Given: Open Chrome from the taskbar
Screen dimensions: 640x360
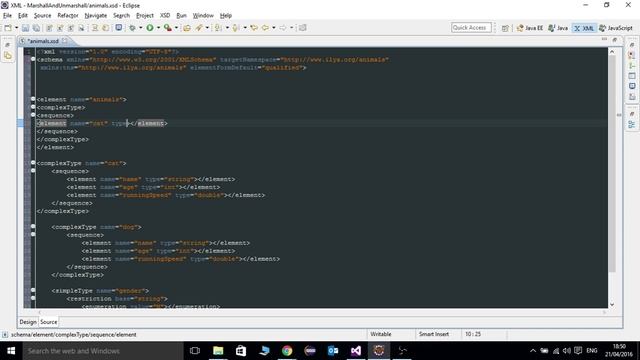Looking at the screenshot, I should pos(287,351).
